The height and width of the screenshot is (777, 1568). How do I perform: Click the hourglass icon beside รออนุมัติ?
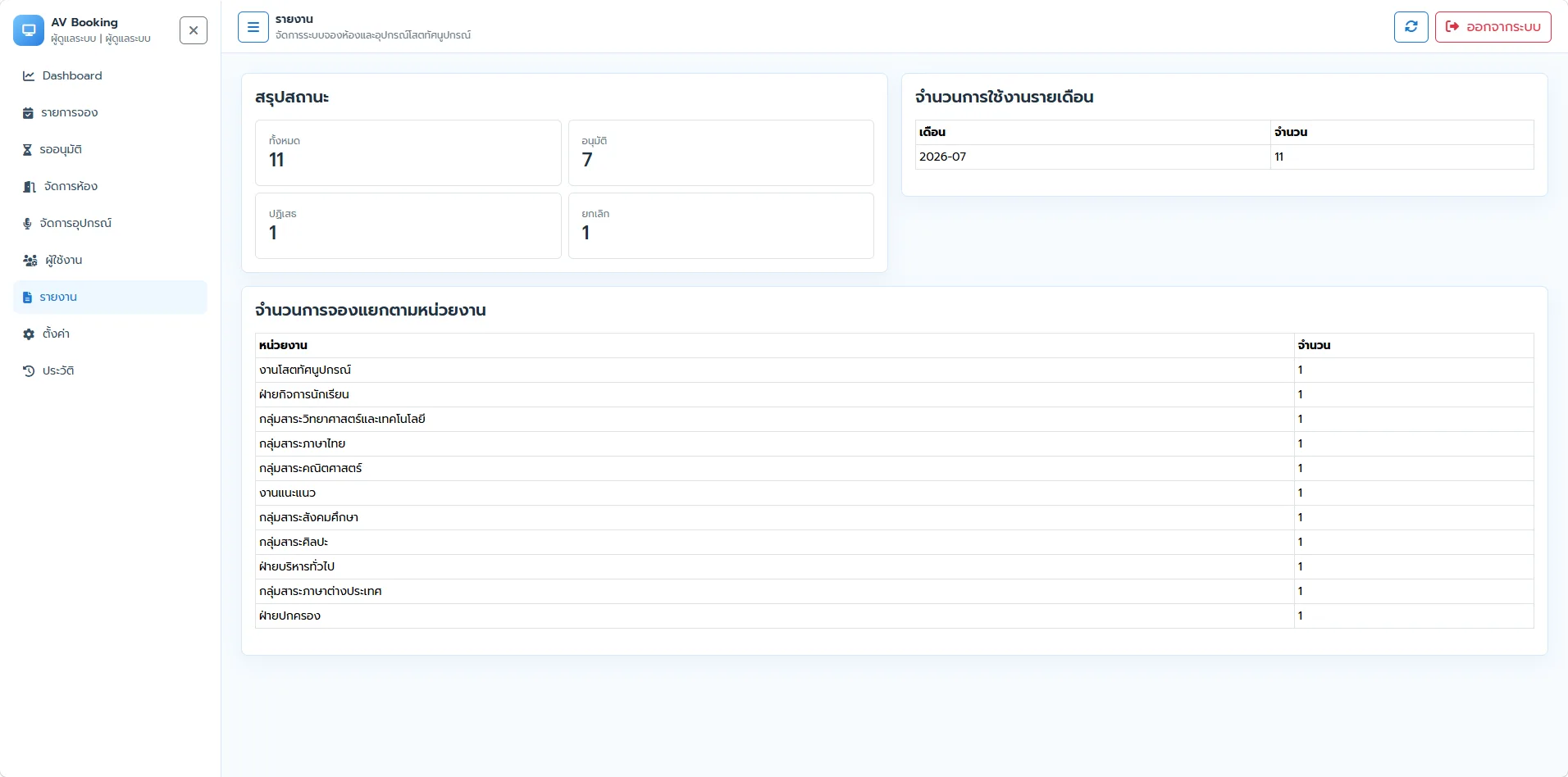[27, 150]
